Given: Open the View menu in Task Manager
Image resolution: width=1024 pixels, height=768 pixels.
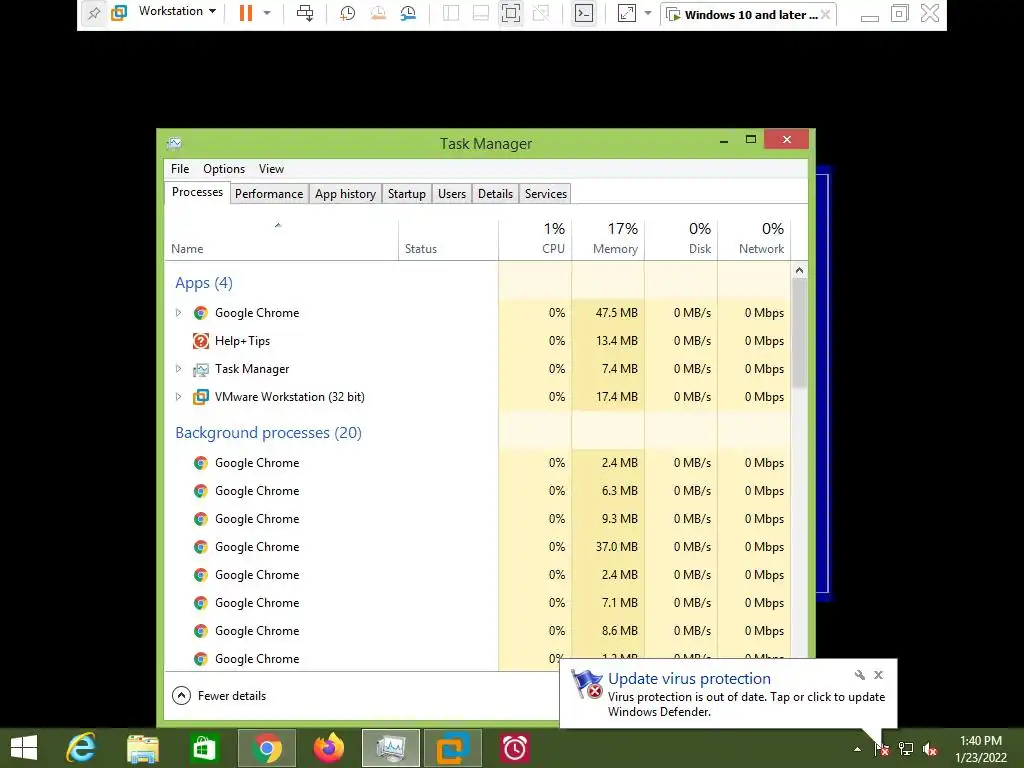Looking at the screenshot, I should pyautogui.click(x=271, y=168).
